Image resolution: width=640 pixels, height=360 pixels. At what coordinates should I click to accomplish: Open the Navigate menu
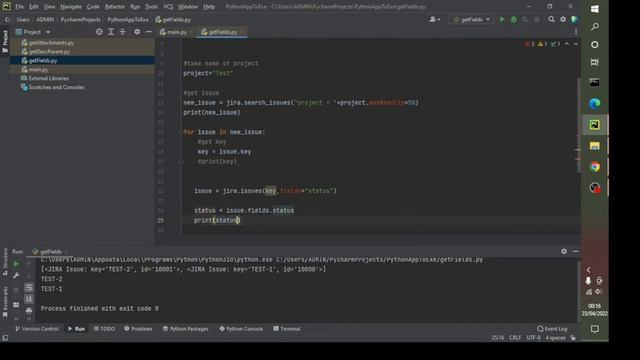click(71, 7)
